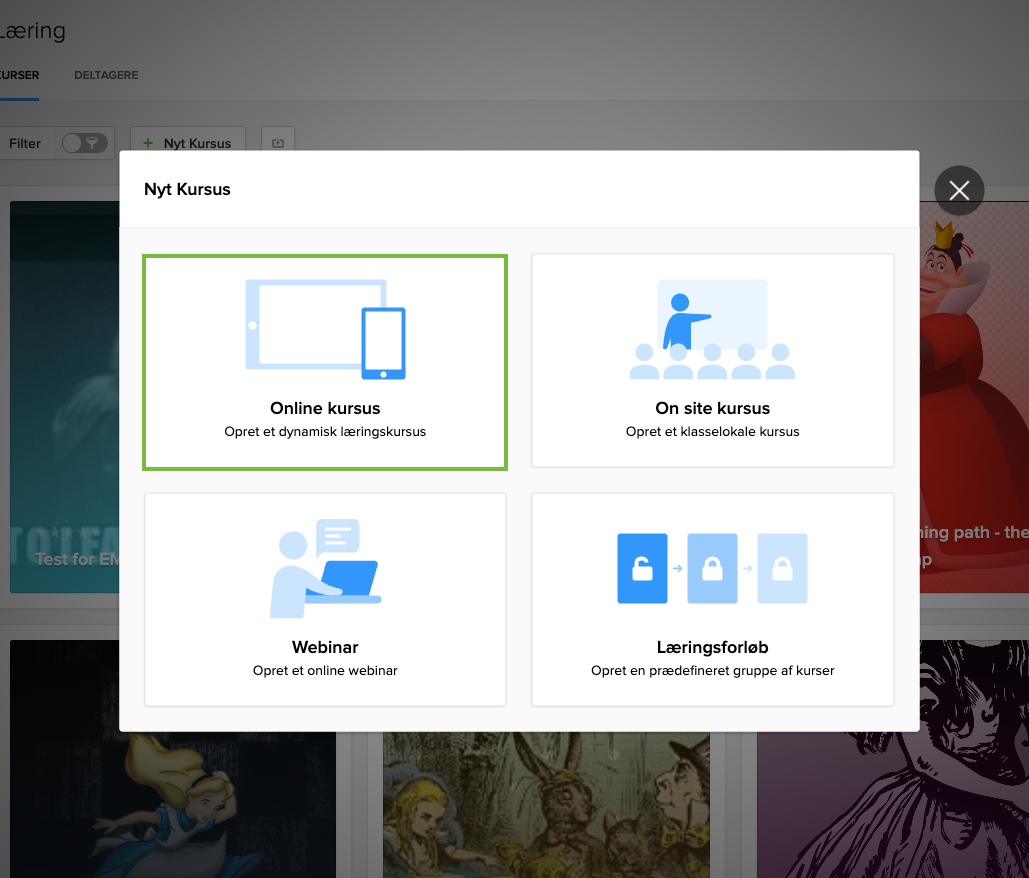
Task: Open the Deltagere tab
Action: (106, 75)
